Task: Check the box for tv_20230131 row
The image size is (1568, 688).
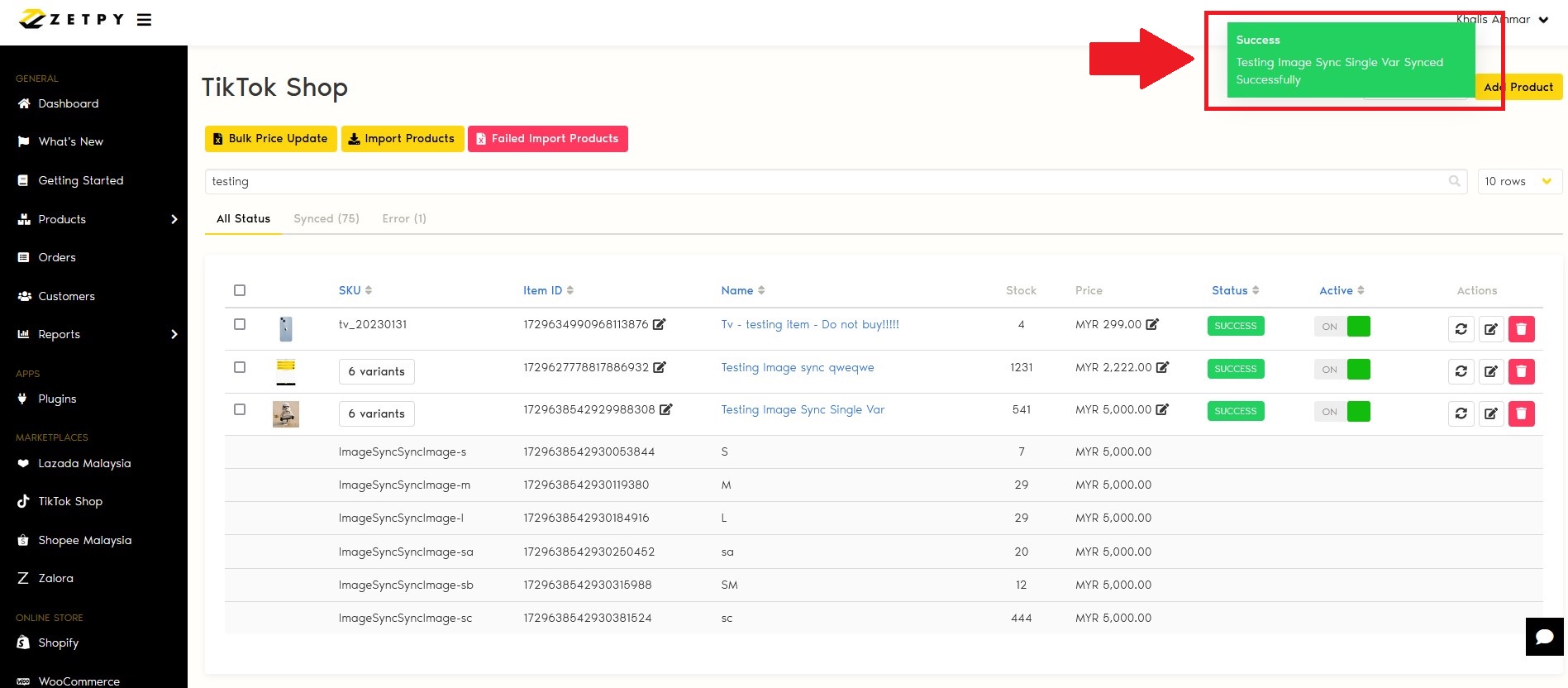Action: pos(240,324)
